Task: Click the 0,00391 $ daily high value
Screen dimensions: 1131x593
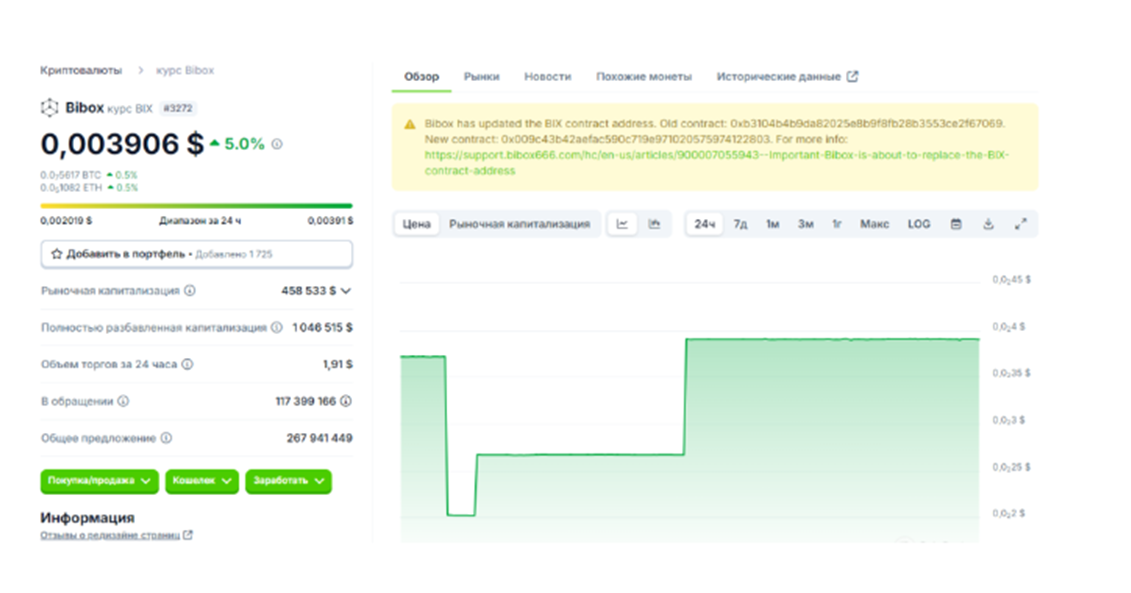Action: tap(330, 221)
